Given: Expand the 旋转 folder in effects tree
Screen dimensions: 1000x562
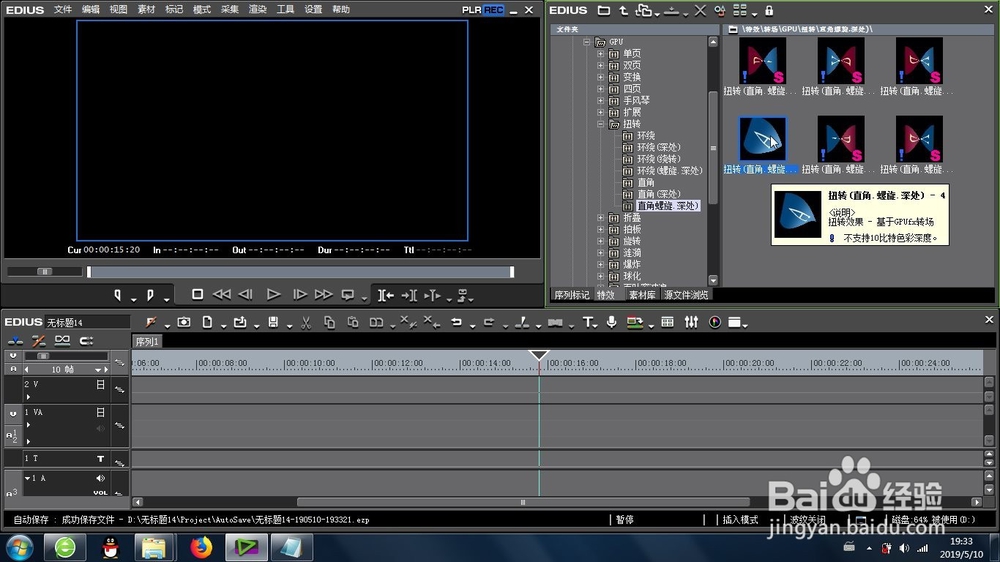Looking at the screenshot, I should click(x=600, y=241).
